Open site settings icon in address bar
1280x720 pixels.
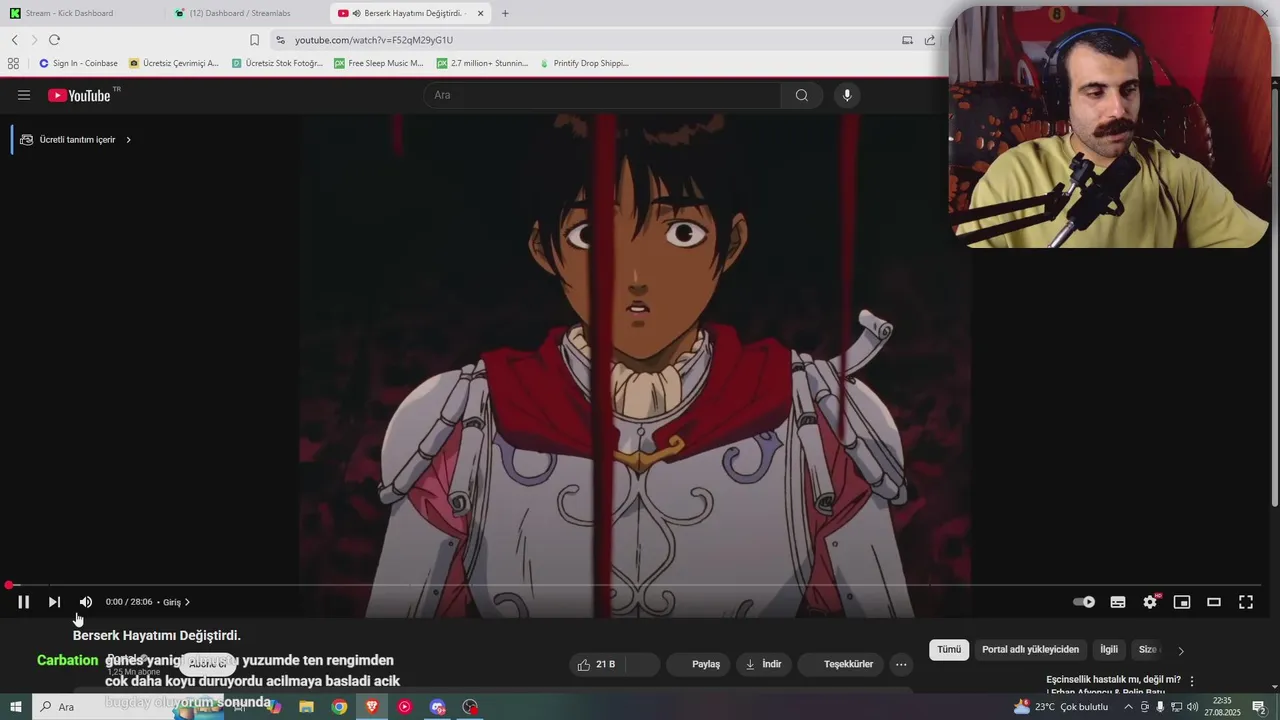click(x=281, y=40)
